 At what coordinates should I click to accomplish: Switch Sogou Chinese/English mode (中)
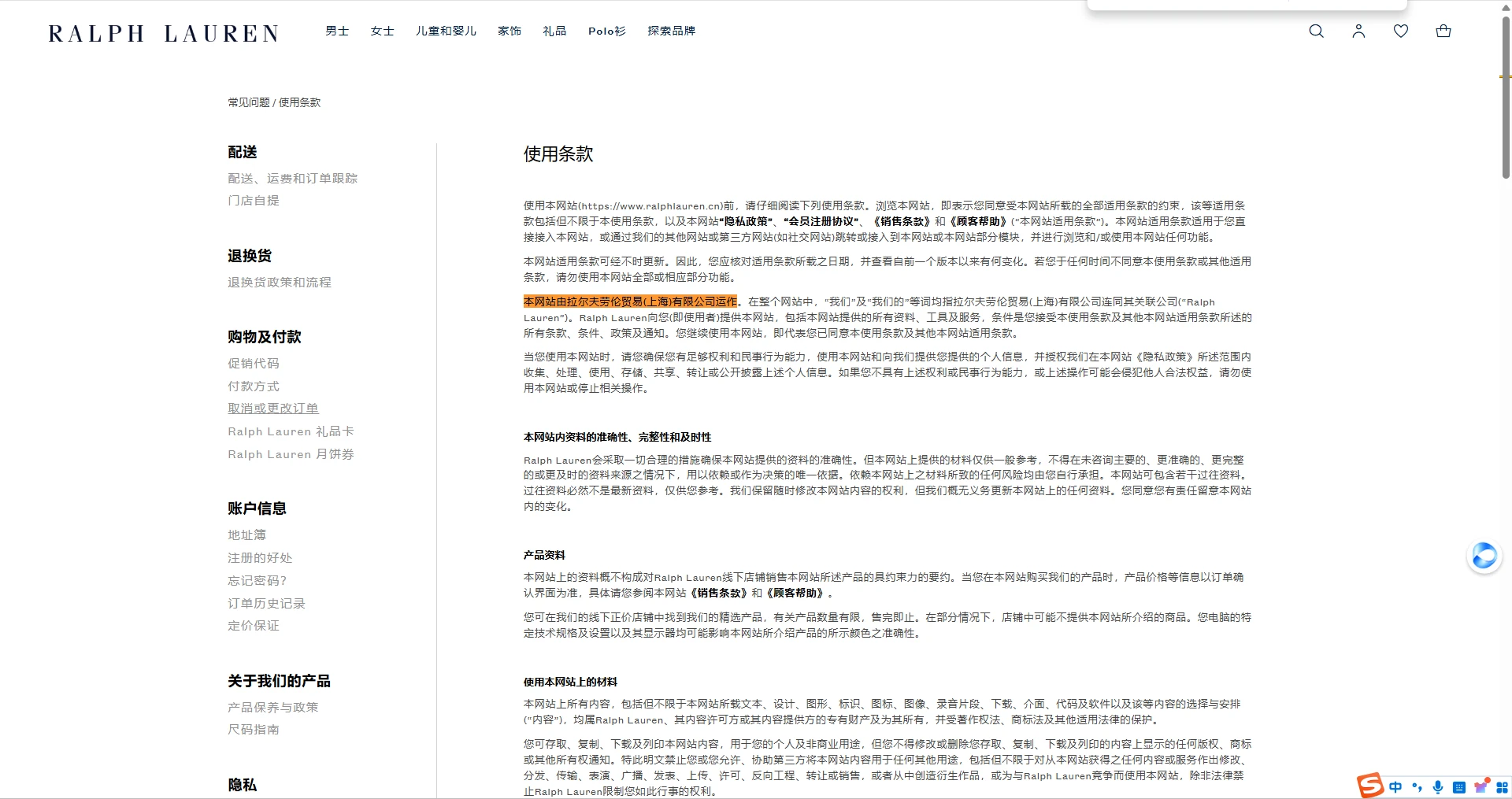[x=1395, y=787]
